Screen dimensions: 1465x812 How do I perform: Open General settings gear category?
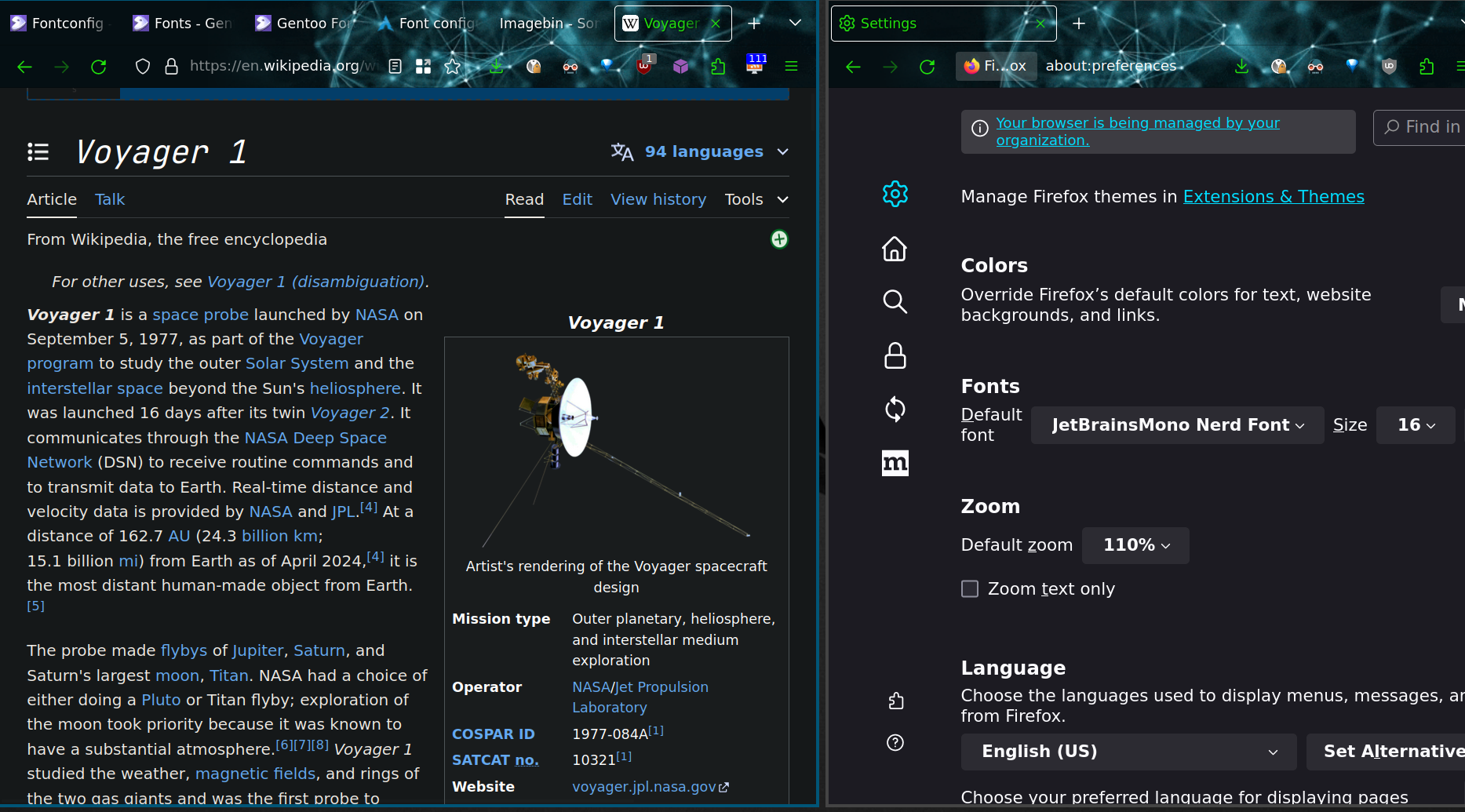[x=895, y=194]
